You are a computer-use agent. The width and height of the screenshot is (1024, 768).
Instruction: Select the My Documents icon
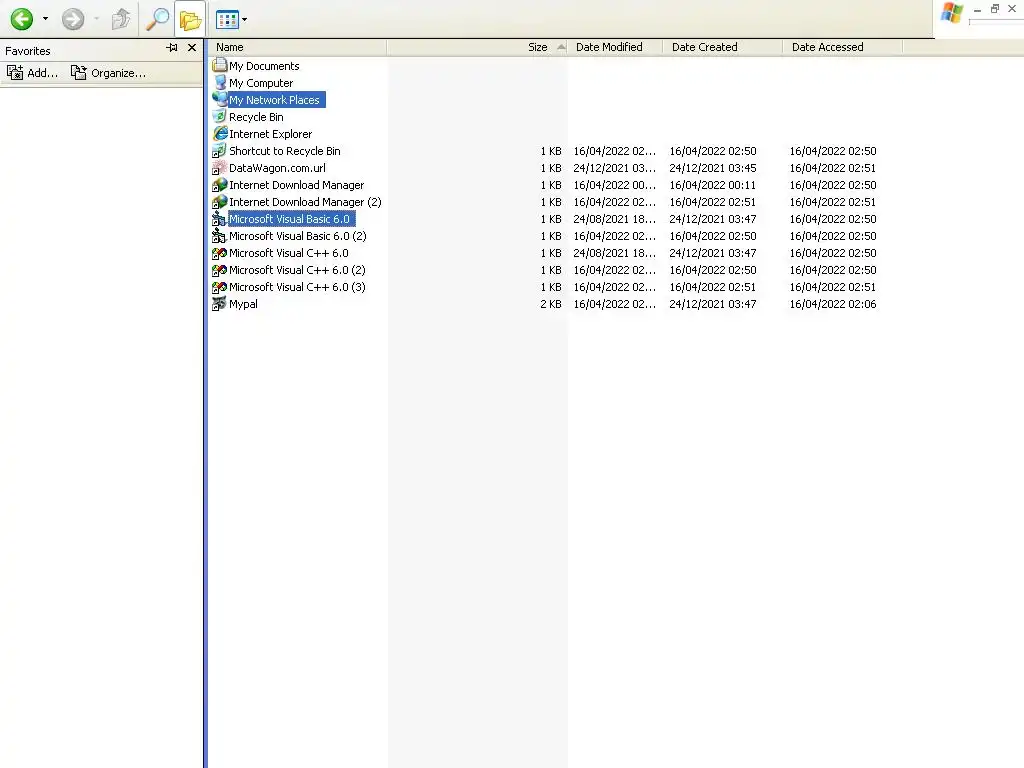click(220, 65)
